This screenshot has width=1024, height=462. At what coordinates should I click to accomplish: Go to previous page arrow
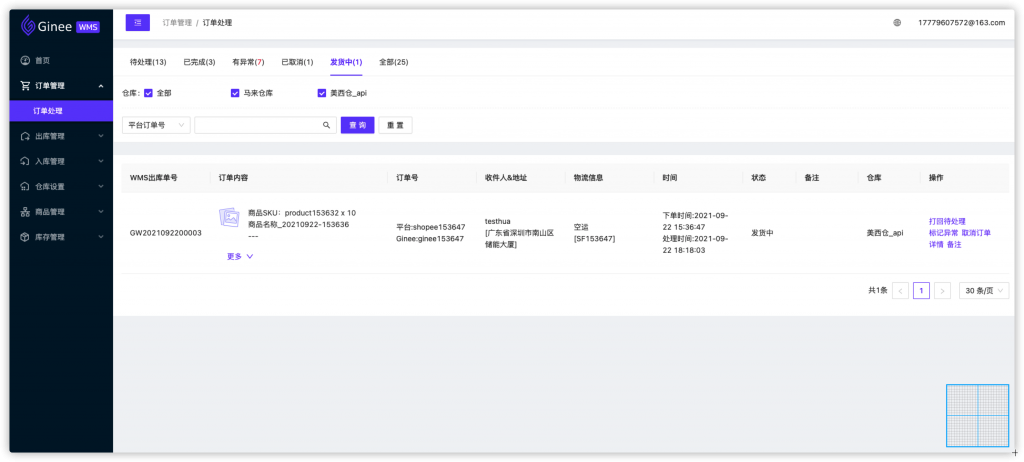coord(901,291)
